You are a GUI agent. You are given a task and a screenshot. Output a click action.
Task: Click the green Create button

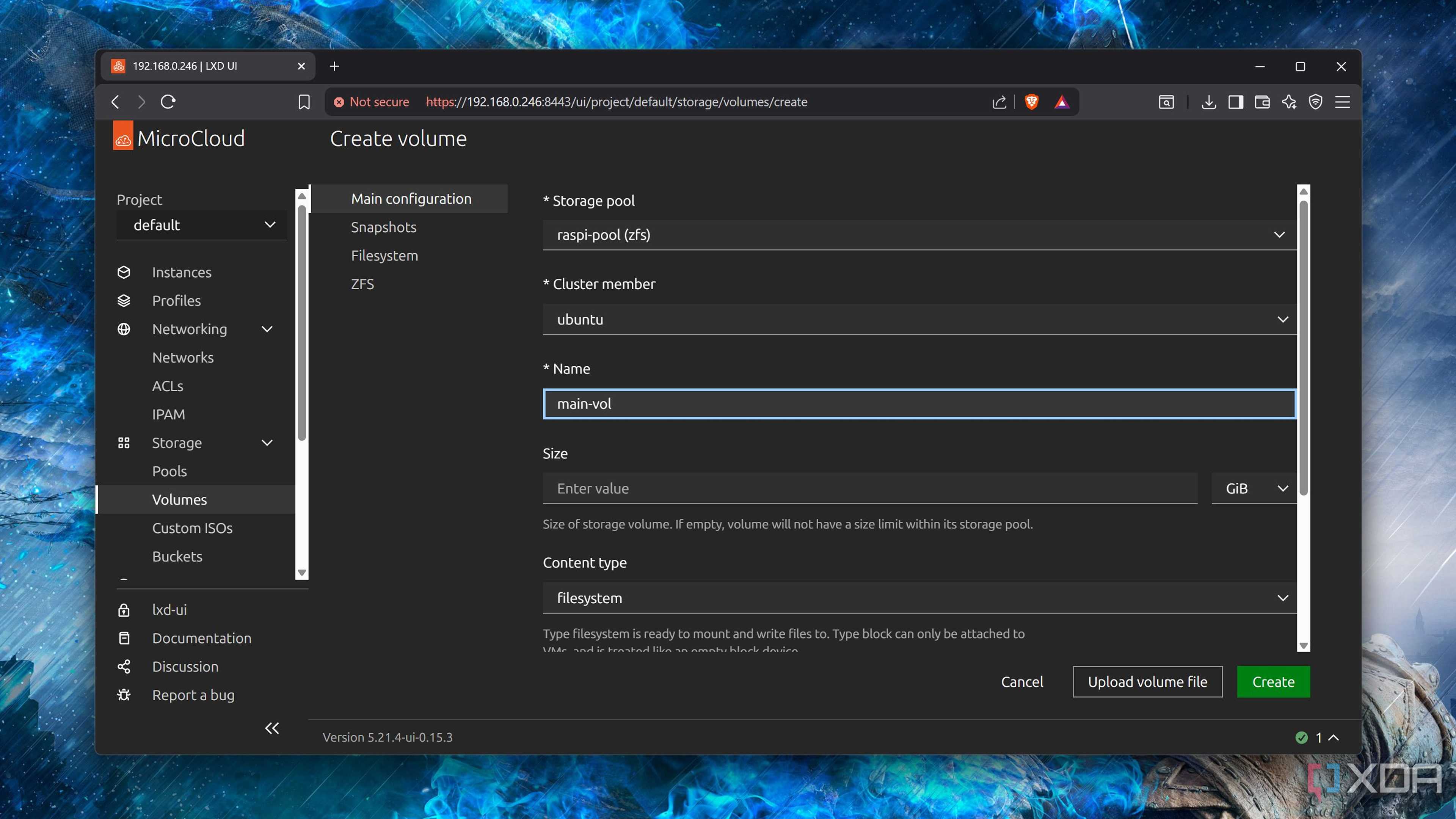pos(1274,682)
